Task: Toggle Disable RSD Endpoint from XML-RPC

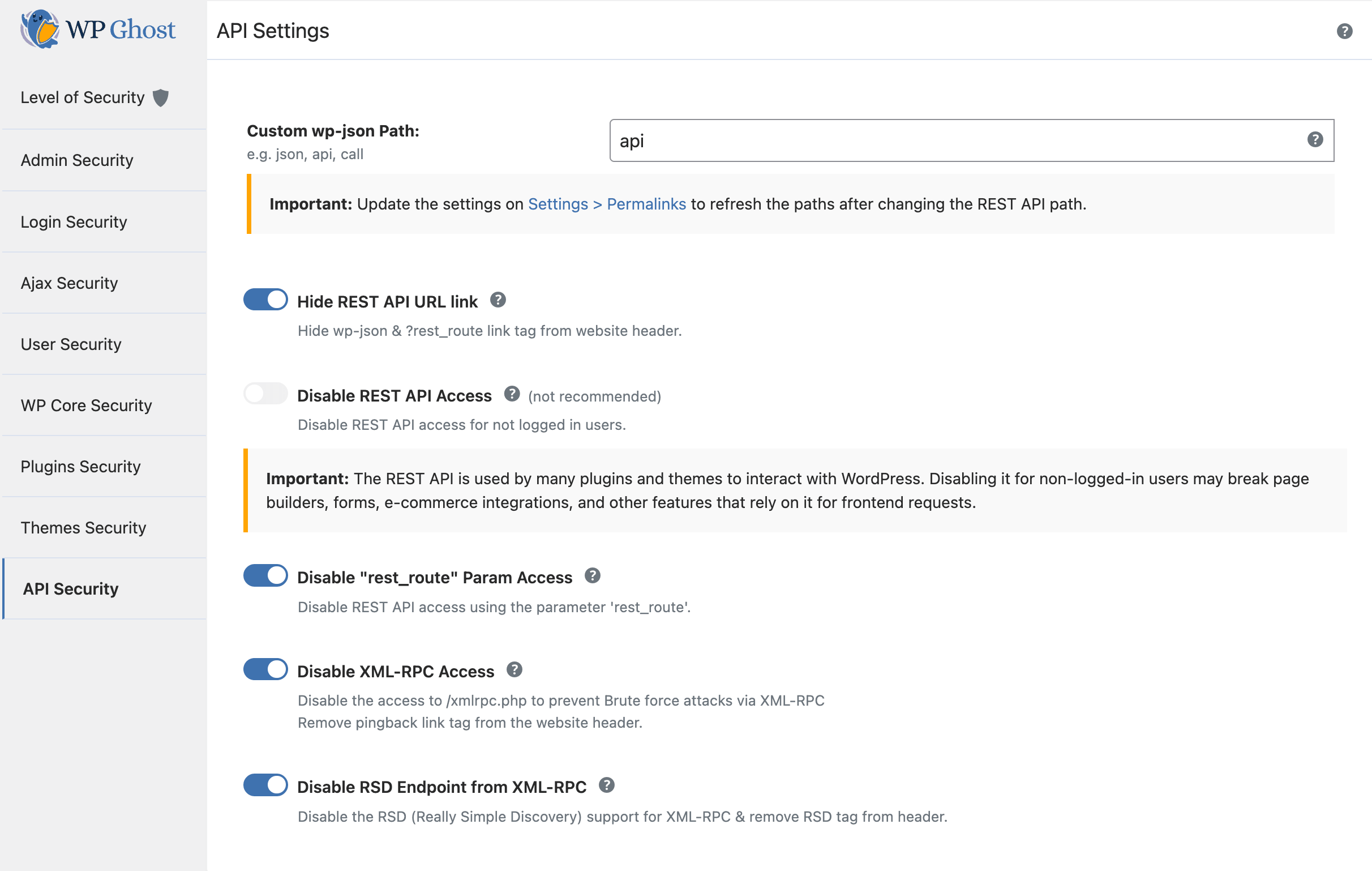Action: (265, 785)
